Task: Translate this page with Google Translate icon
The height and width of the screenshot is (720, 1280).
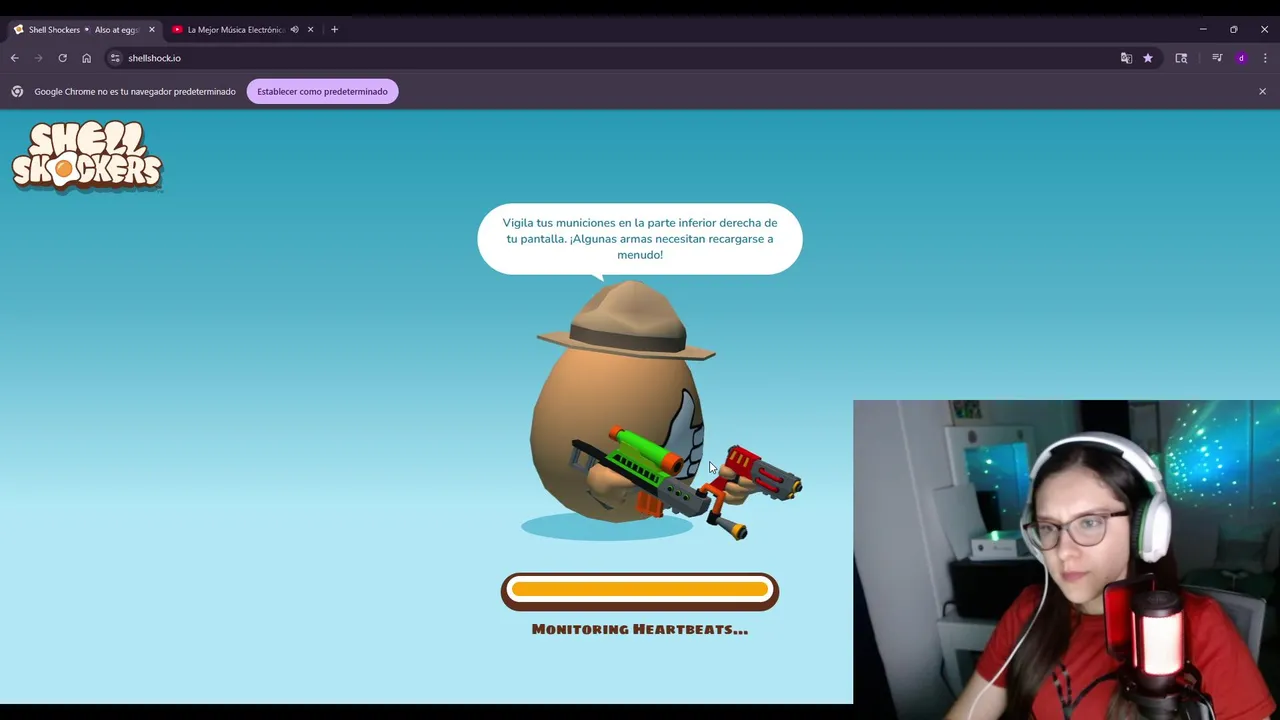Action: (1126, 58)
